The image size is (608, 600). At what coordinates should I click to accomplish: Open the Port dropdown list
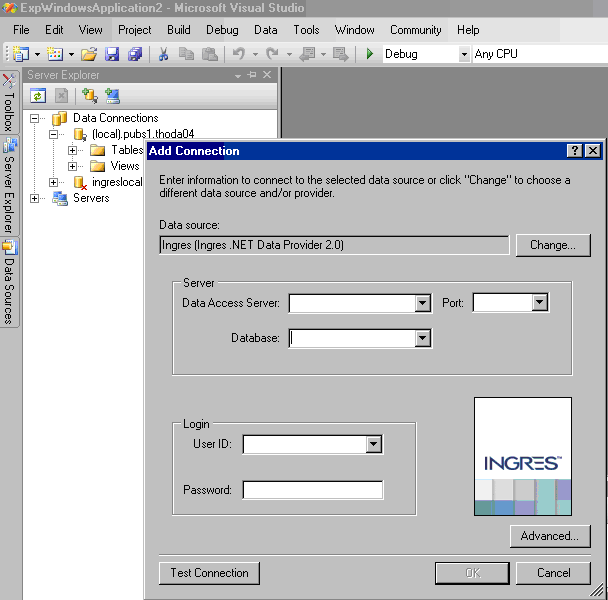pyautogui.click(x=540, y=303)
